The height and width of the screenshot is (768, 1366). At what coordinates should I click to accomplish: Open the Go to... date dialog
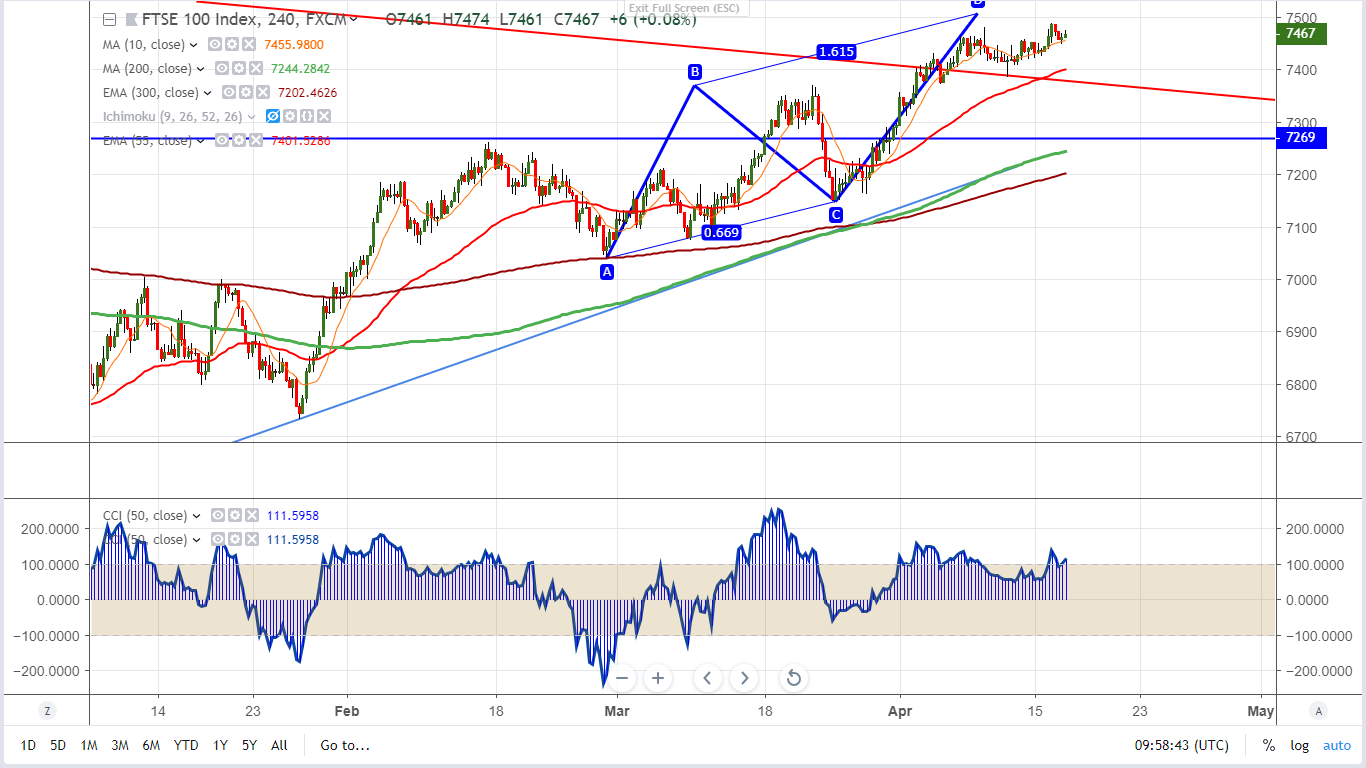pos(345,745)
